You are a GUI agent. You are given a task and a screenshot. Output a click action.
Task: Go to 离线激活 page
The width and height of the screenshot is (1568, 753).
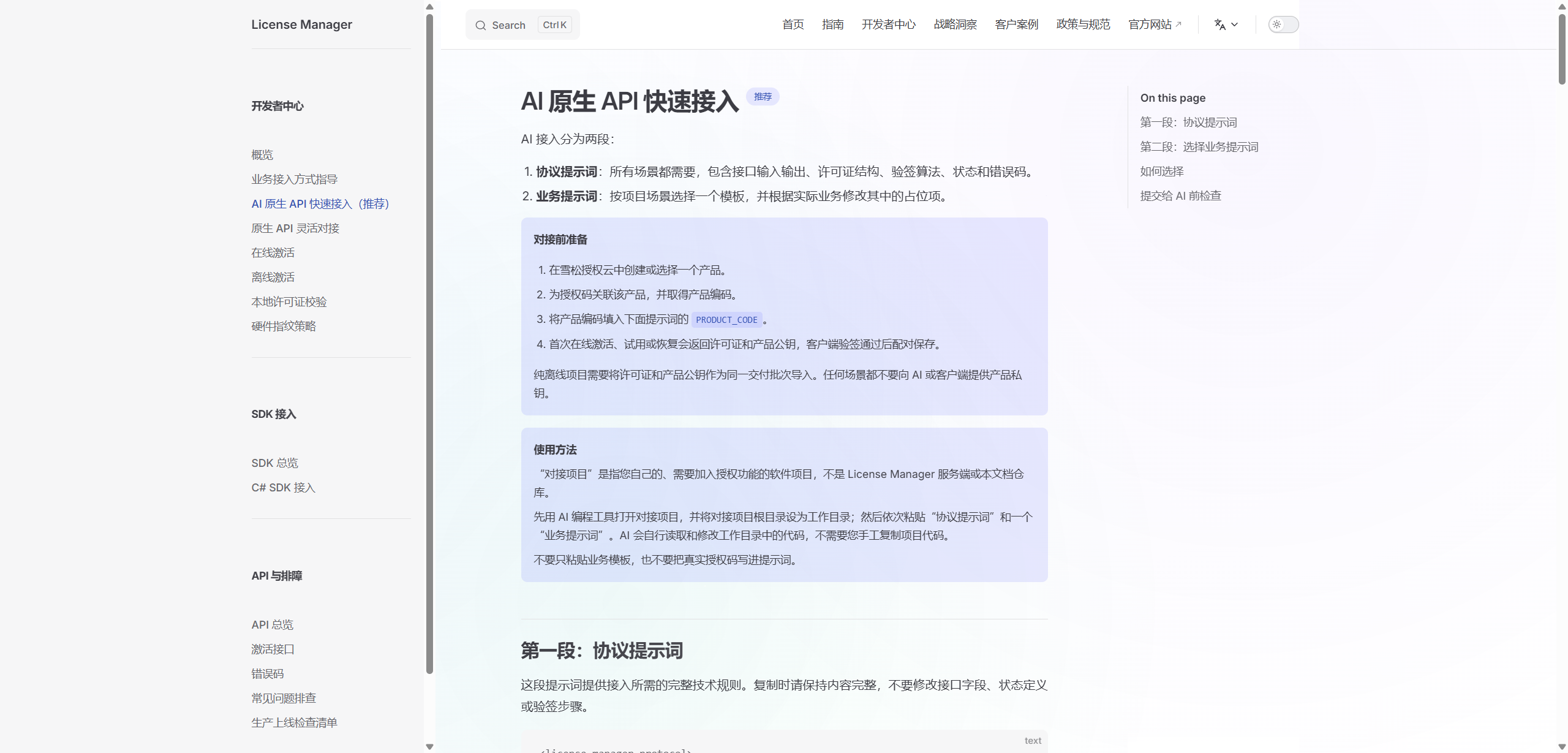(273, 278)
